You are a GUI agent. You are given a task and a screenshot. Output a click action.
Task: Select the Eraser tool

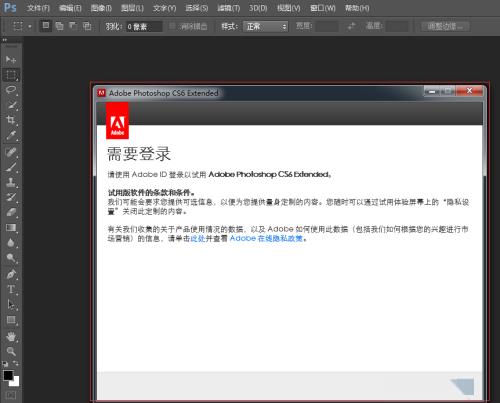point(11,212)
